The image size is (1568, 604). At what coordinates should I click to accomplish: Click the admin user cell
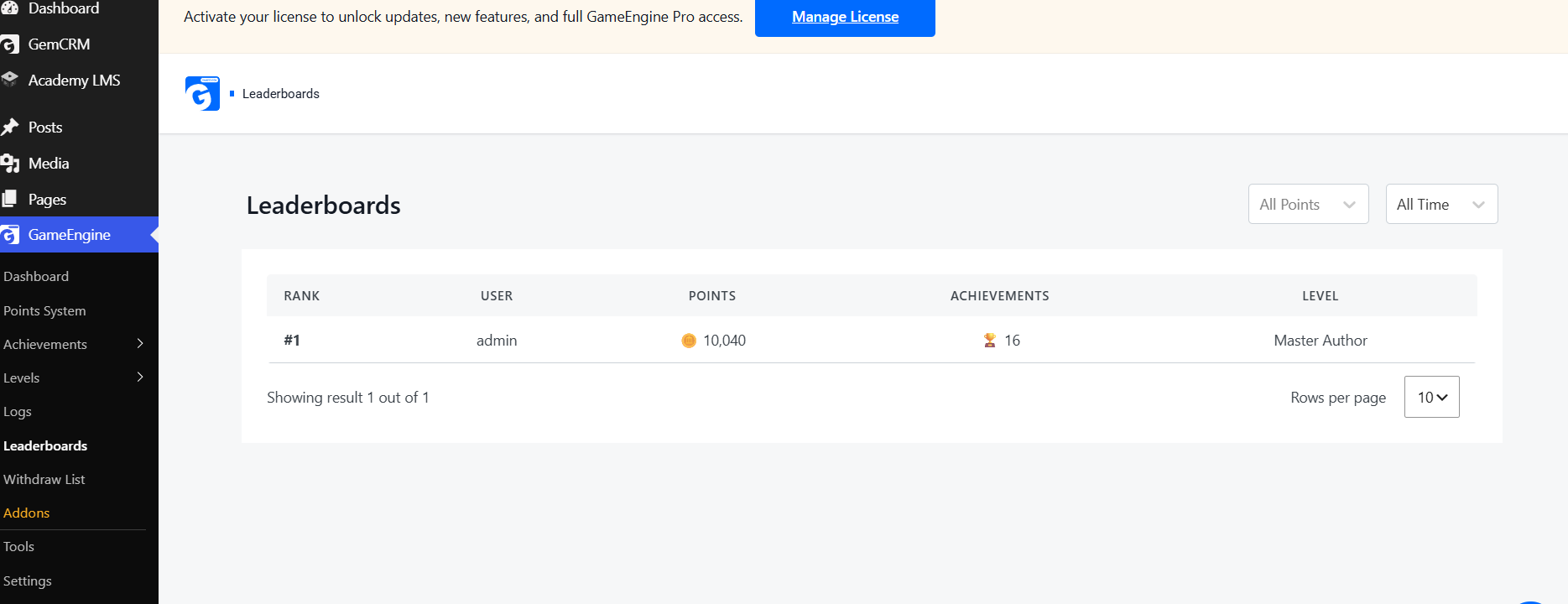497,341
